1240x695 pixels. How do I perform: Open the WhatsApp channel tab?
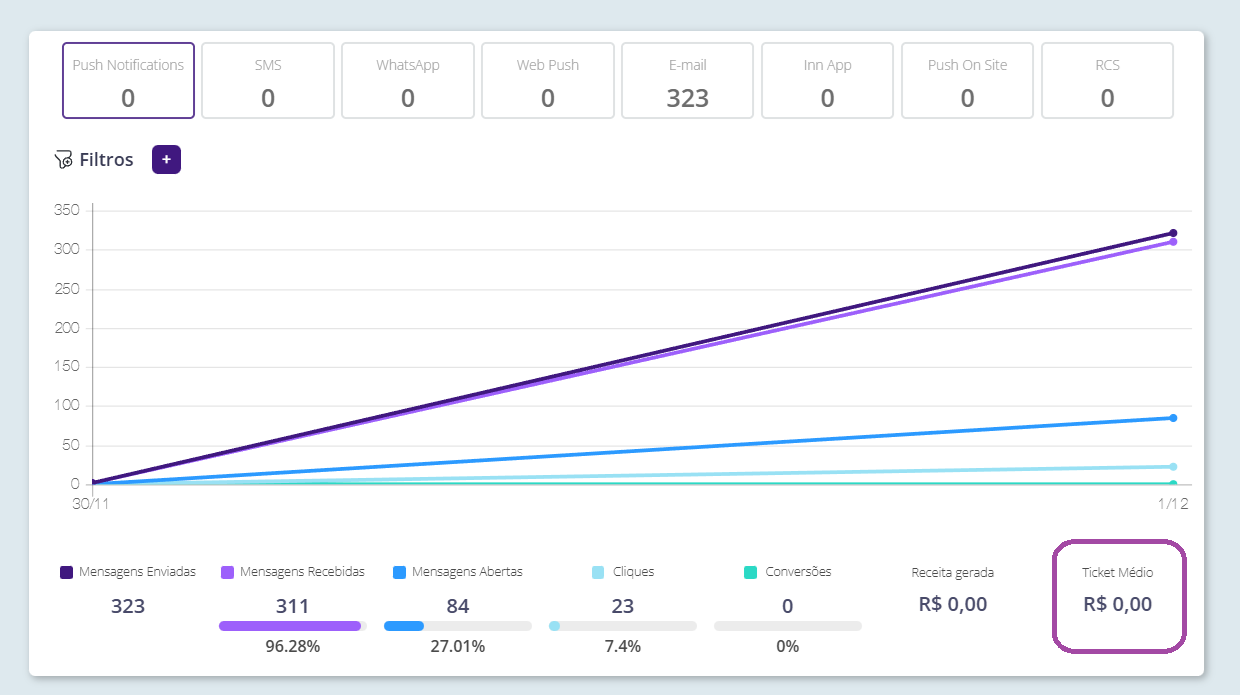[x=408, y=81]
